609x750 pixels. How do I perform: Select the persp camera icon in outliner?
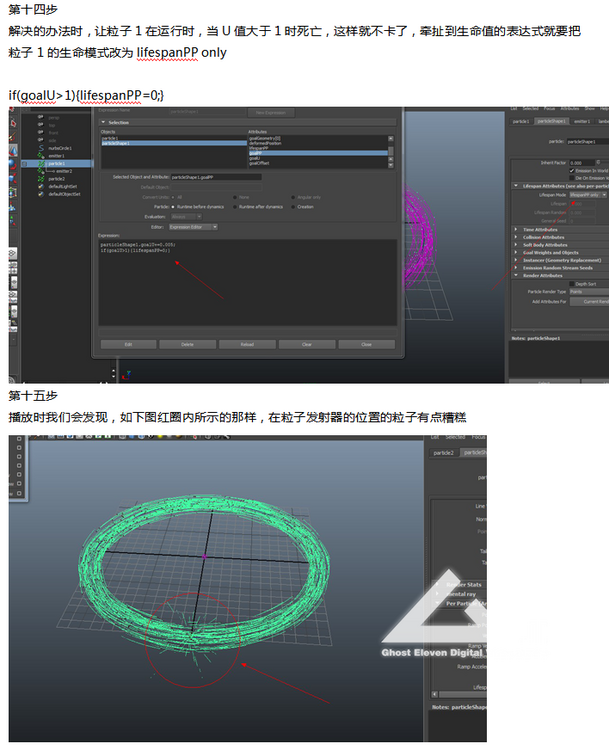pos(41,118)
